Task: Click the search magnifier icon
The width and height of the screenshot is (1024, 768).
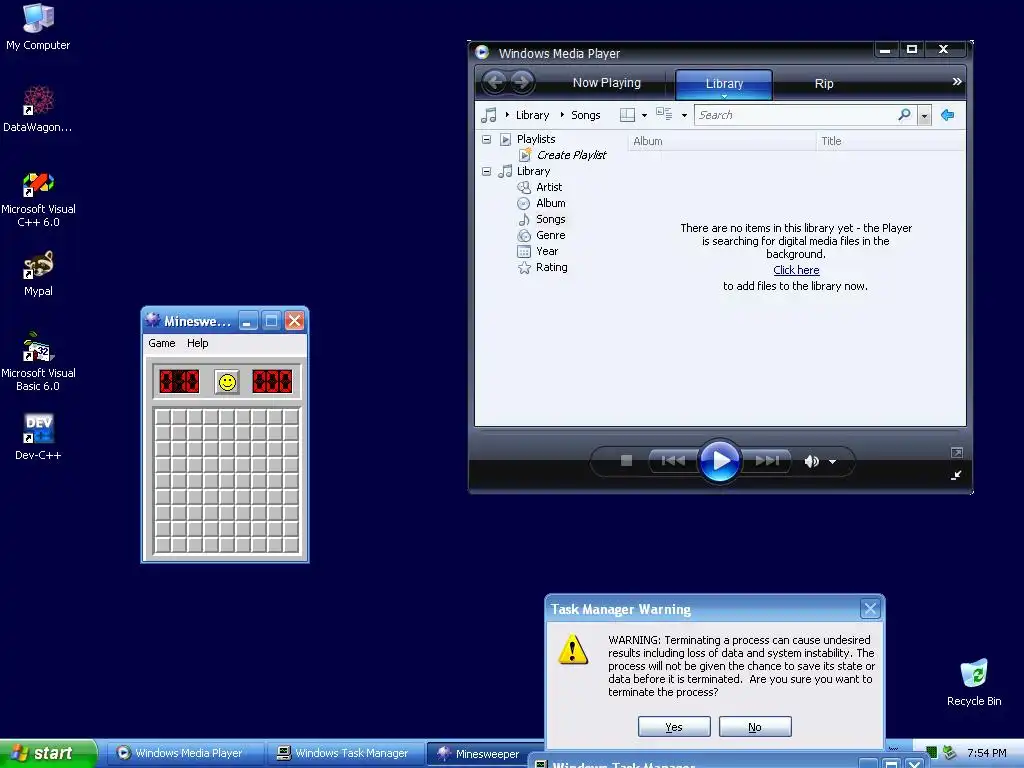Action: [904, 115]
